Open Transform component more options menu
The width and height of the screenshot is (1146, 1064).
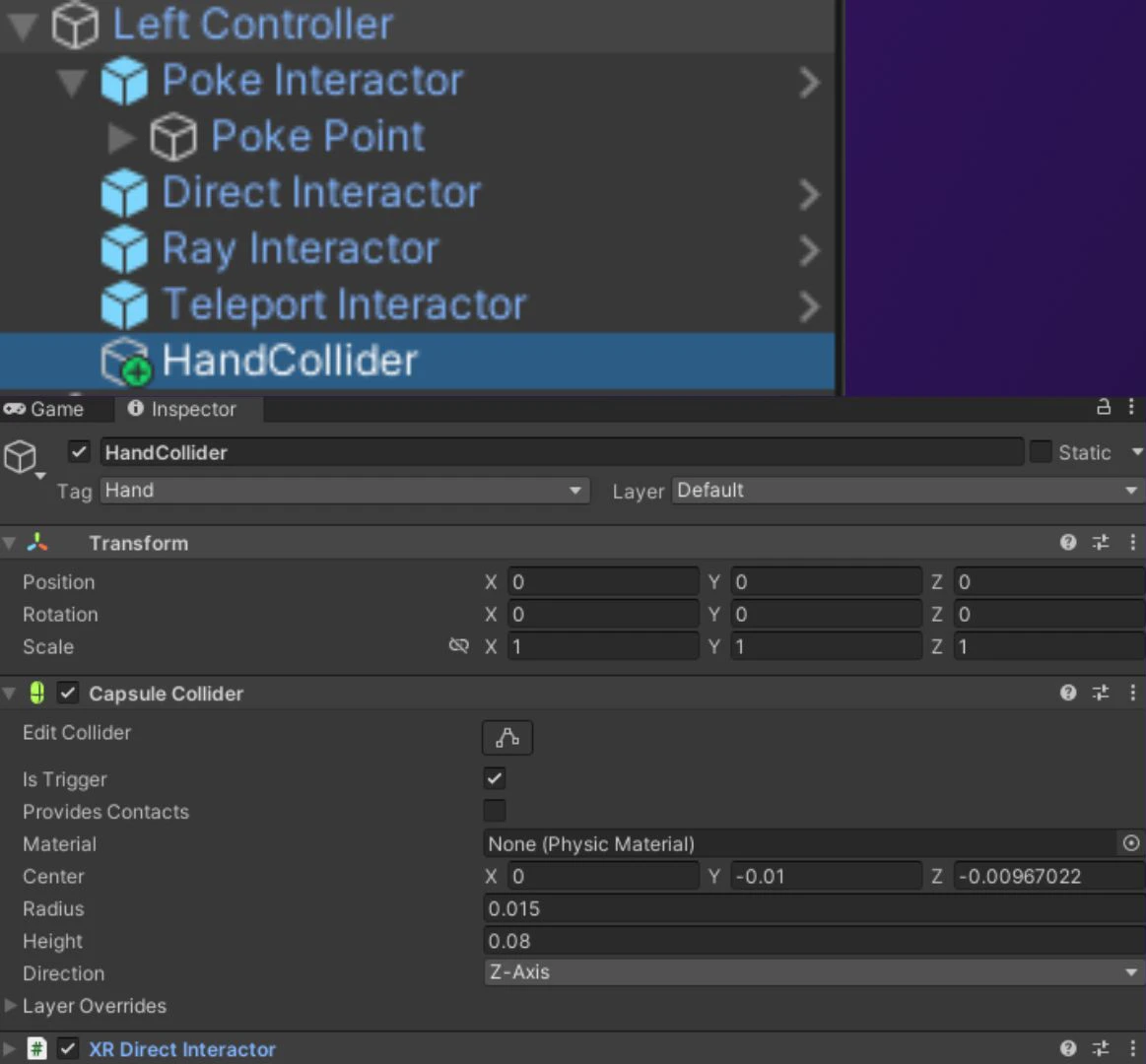click(1132, 542)
